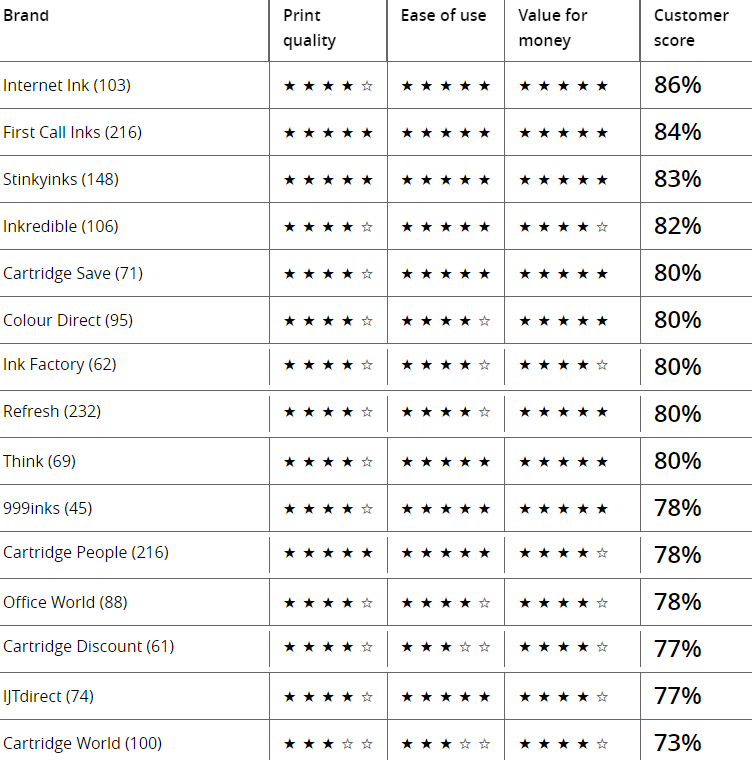
Task: Click the Cartridge People print quality star rating
Action: 328,553
